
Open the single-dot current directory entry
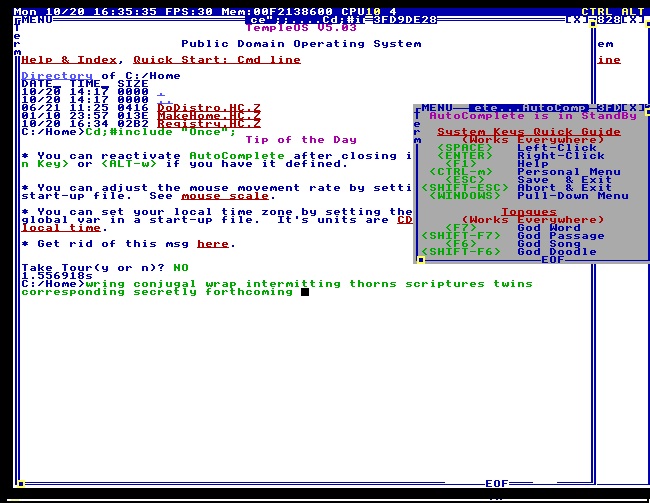161,92
